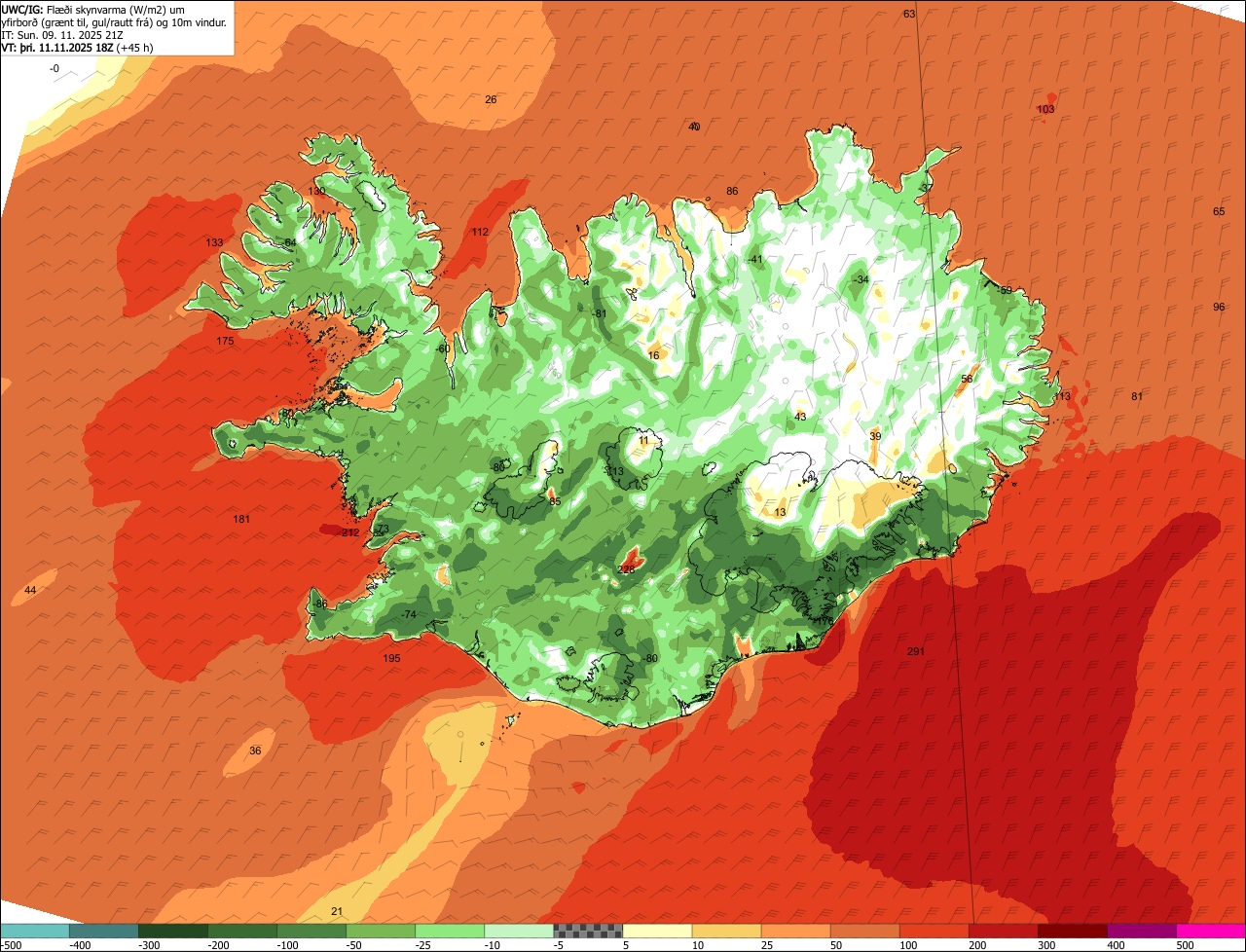Click the '-74' value in southwest Iceland
The width and height of the screenshot is (1246, 952).
coord(409,614)
